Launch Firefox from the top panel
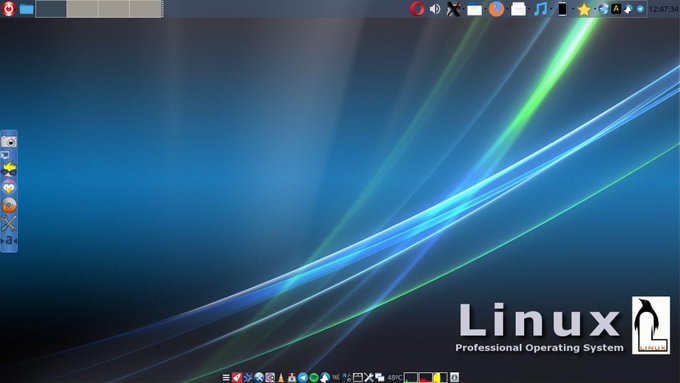The image size is (680, 383). click(496, 9)
